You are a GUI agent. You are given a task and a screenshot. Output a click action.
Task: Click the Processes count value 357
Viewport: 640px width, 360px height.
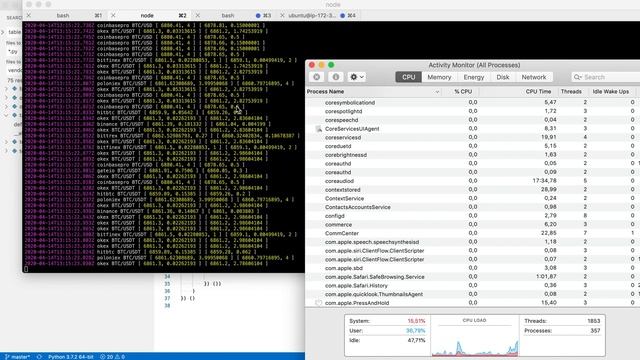(x=595, y=331)
